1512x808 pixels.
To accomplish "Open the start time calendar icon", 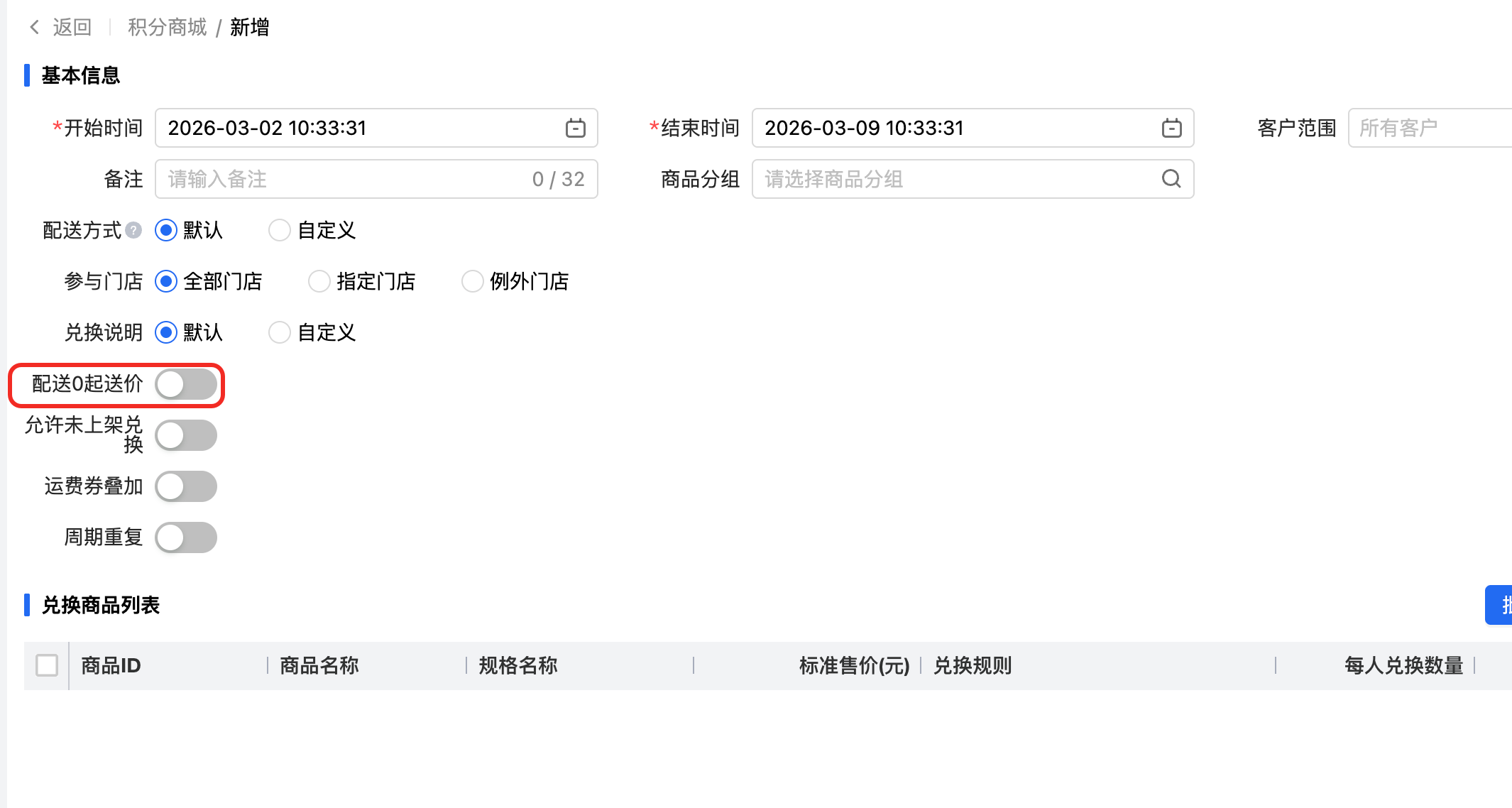I will coord(575,129).
